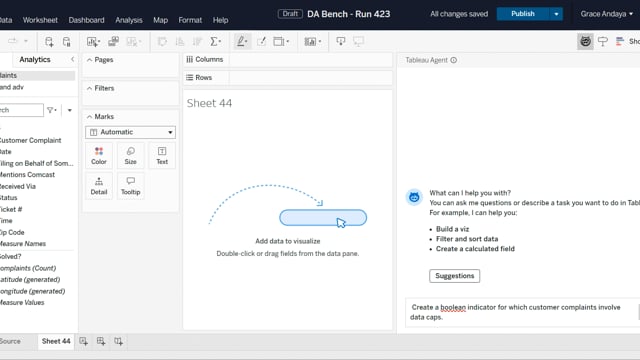Click the Duplicate Sheet toolbar icon
The width and height of the screenshot is (640, 360).
(113, 41)
